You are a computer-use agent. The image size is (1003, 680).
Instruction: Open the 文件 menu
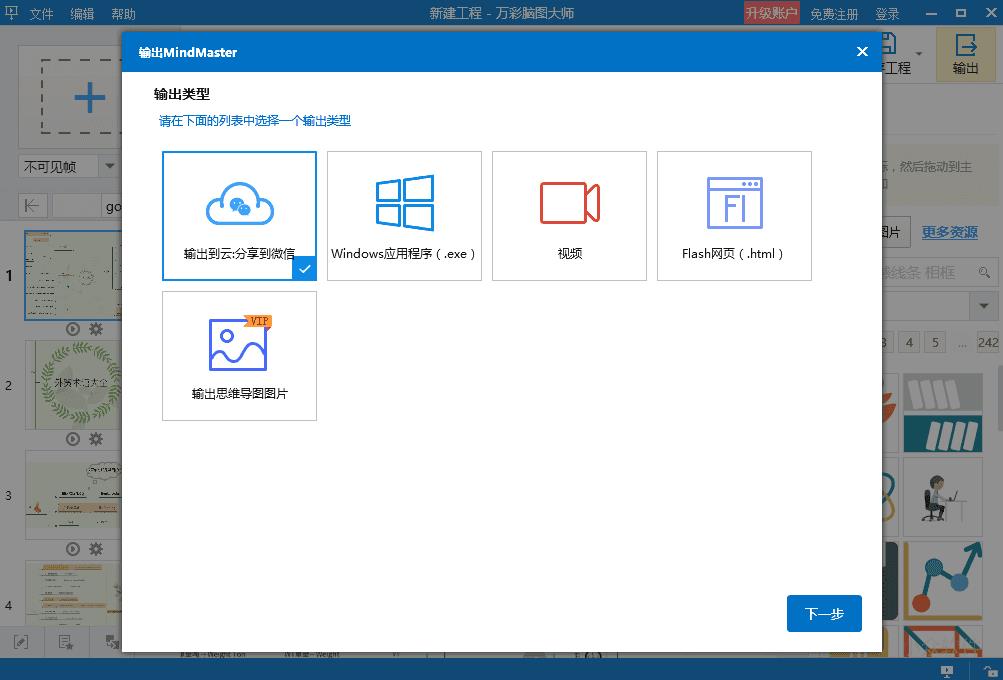pyautogui.click(x=41, y=14)
